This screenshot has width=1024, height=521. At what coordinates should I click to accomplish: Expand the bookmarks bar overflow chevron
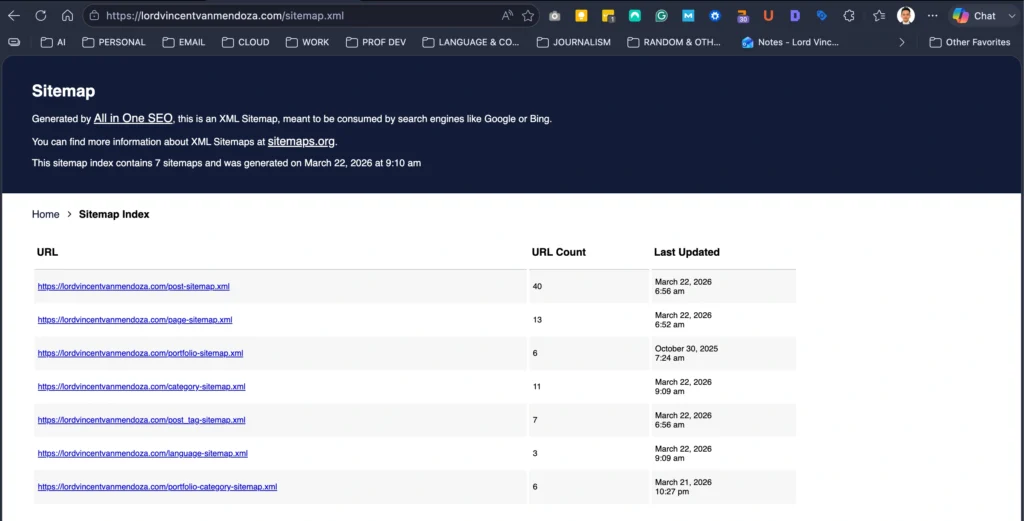click(902, 42)
